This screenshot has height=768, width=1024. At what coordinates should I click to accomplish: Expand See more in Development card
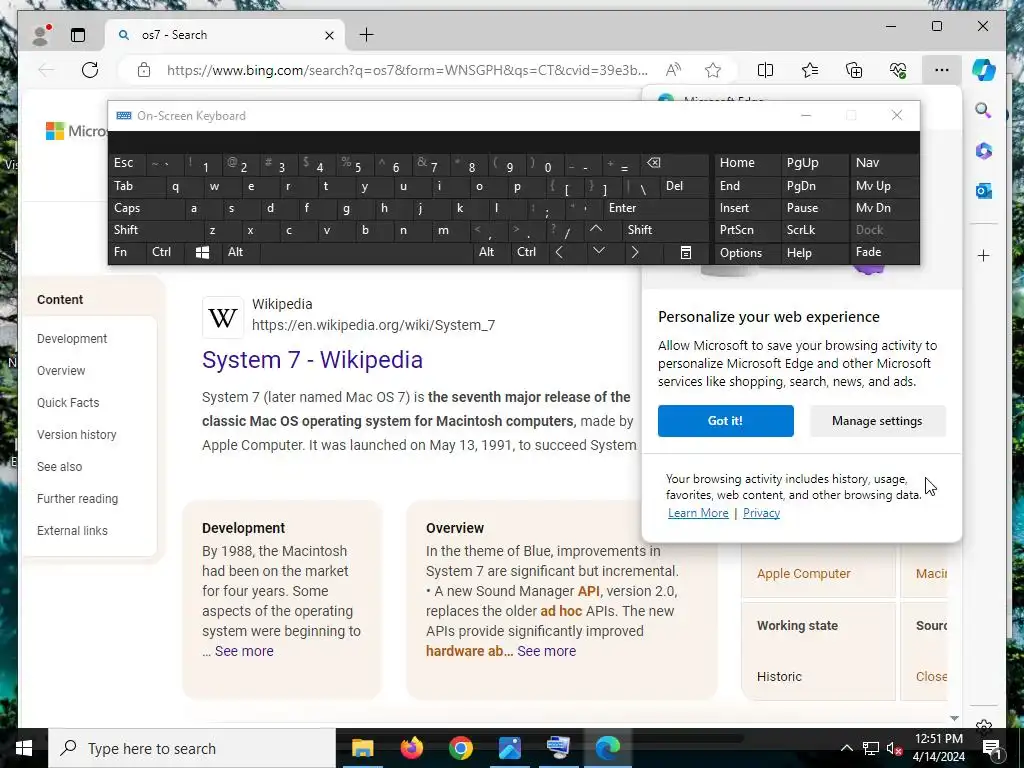pyautogui.click(x=244, y=651)
